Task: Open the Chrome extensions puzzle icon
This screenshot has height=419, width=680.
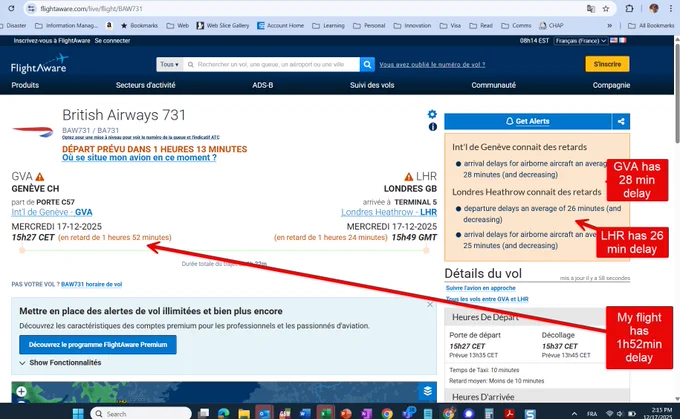Action: pyautogui.click(x=629, y=8)
